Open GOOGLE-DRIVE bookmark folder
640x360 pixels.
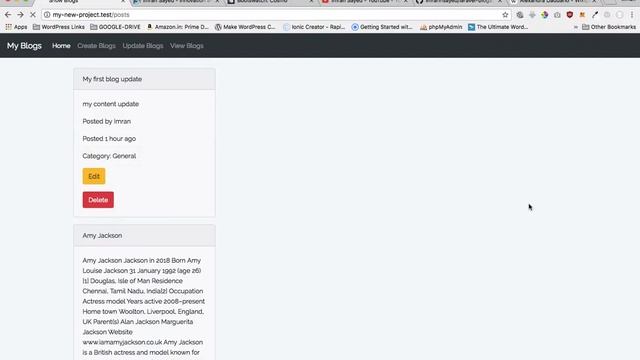pos(115,27)
